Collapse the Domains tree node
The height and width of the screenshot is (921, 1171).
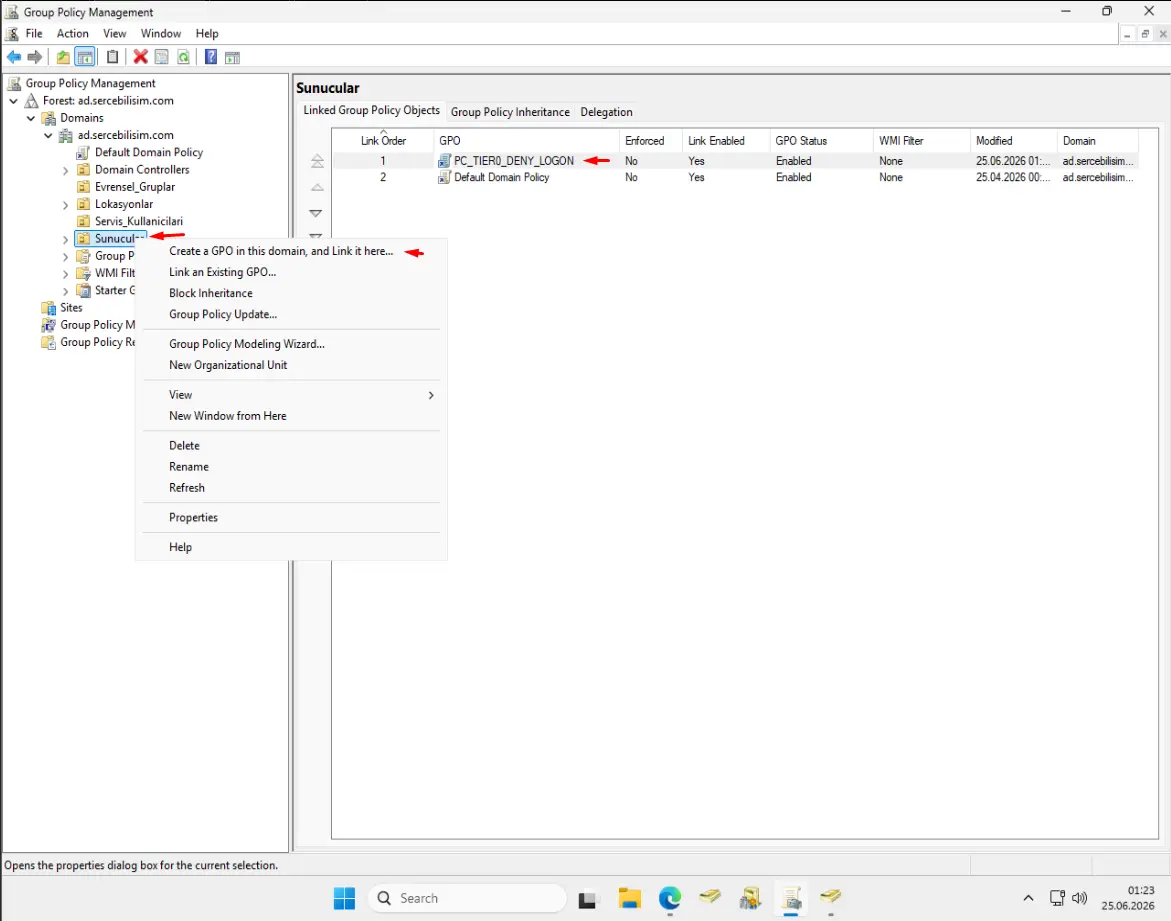pyautogui.click(x=31, y=118)
